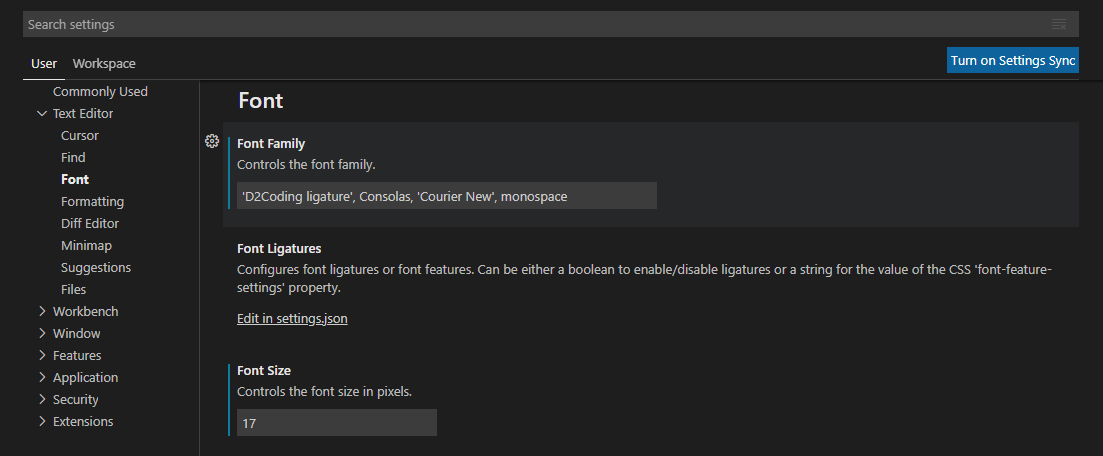Select Diff Editor in settings tree
Image resolution: width=1103 pixels, height=456 pixels.
[x=90, y=223]
